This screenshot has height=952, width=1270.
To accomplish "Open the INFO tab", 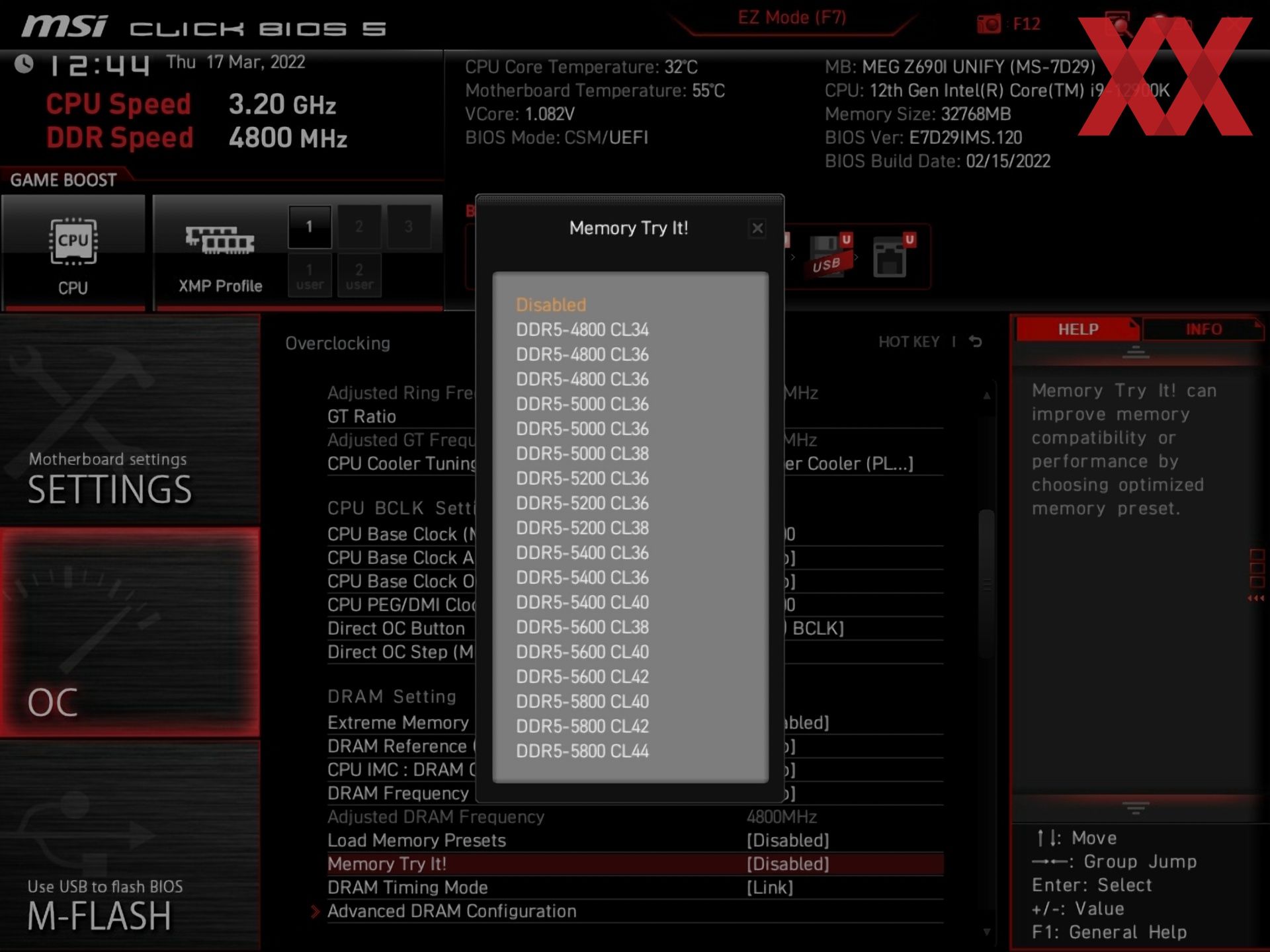I will point(1203,329).
